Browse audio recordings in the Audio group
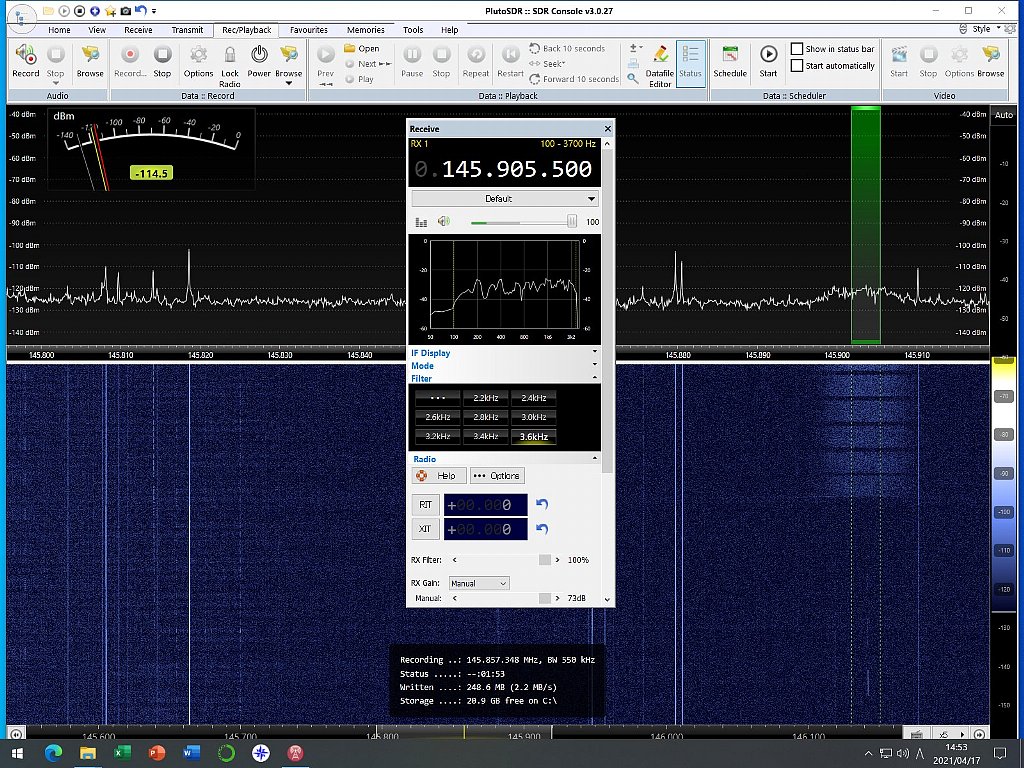Image resolution: width=1024 pixels, height=768 pixels. 89,61
